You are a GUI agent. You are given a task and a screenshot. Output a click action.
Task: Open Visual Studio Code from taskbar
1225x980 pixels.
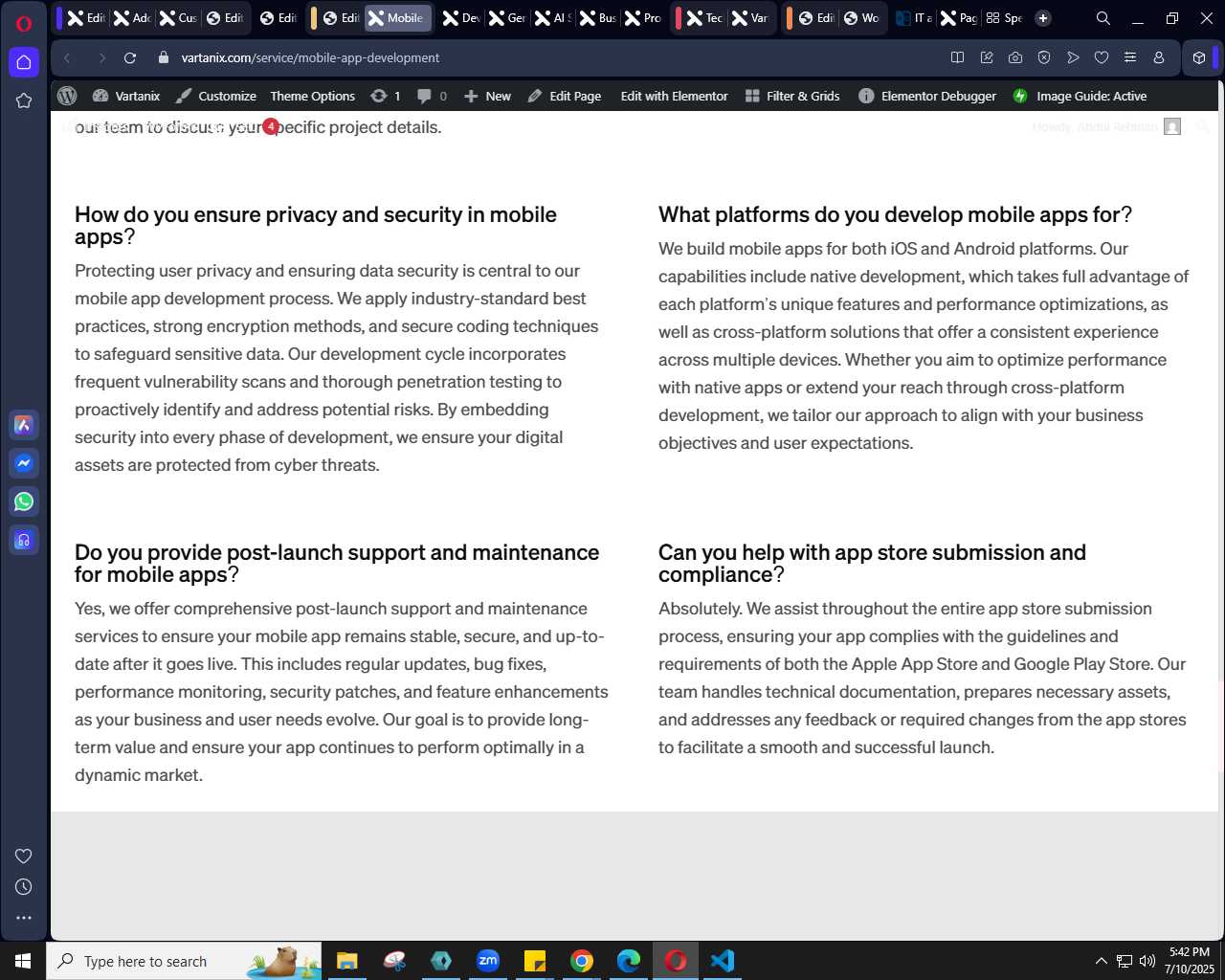point(723,961)
